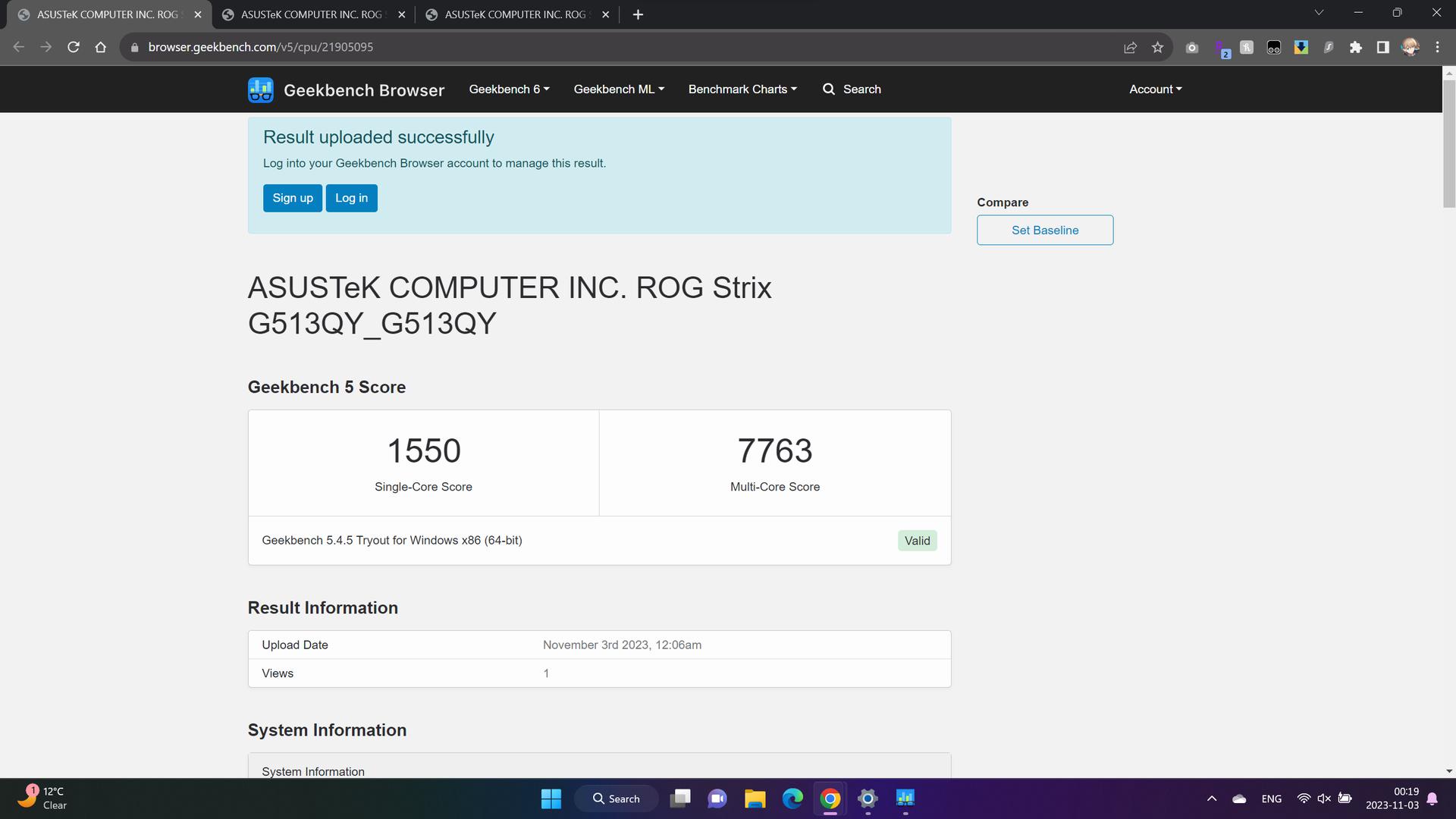Screen dimensions: 1456x819
Task: Click the download-arrow extension icon
Action: [1301, 47]
